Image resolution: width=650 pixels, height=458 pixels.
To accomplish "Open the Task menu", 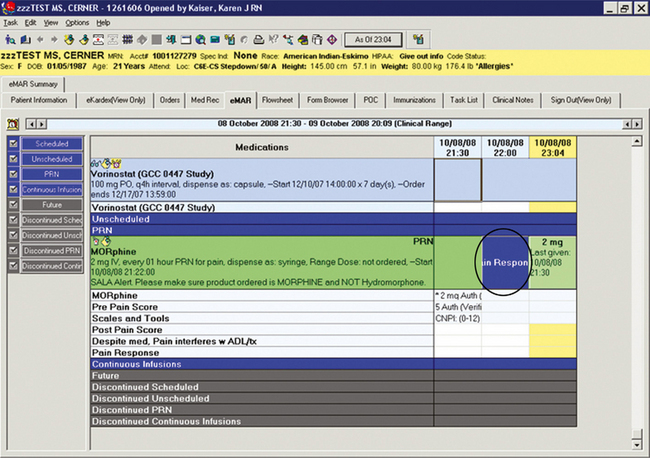I will click(11, 22).
